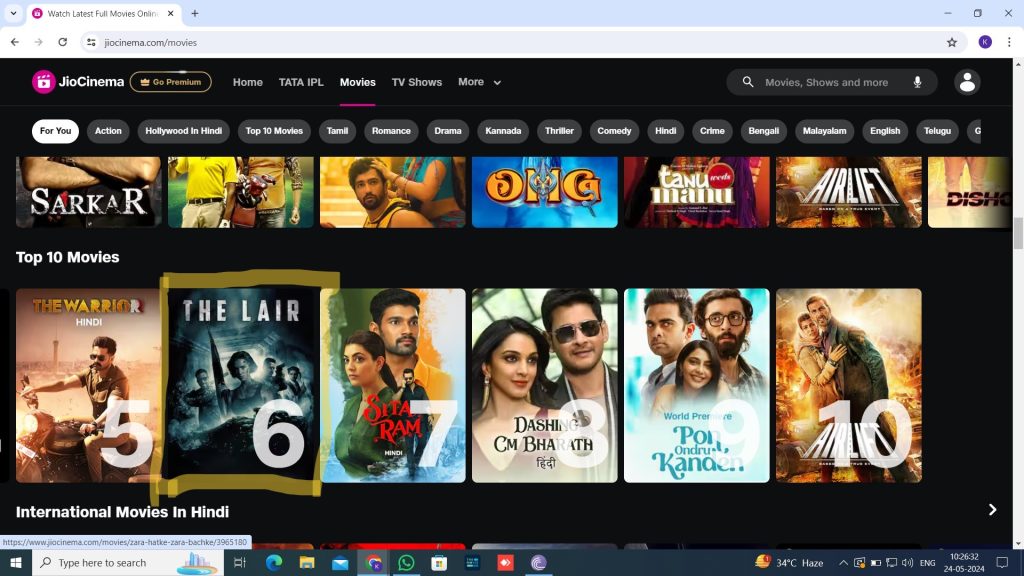
Task: Open The Lair movie poster
Action: click(241, 385)
